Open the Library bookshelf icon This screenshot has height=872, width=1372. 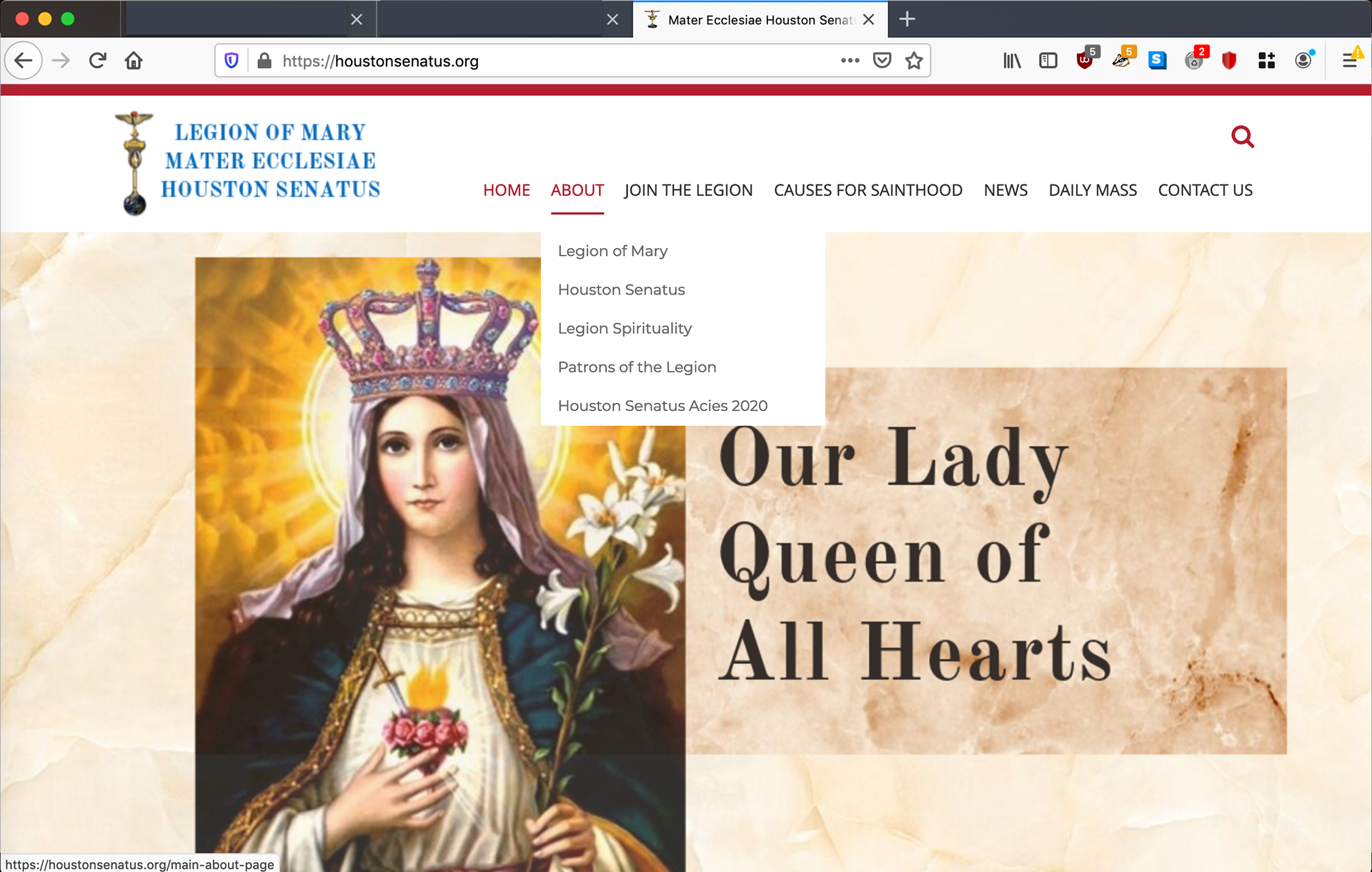coord(1012,61)
